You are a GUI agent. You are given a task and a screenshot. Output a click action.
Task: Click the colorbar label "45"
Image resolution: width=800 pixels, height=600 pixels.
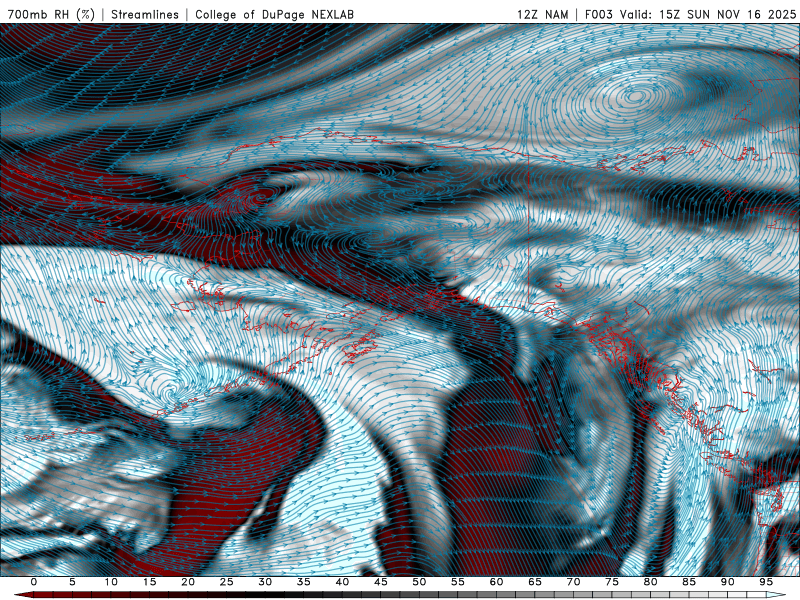[381, 582]
